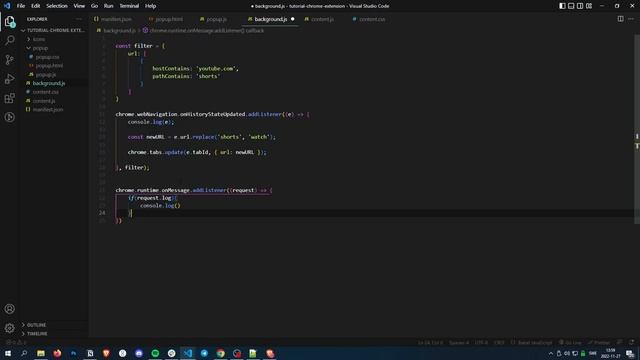
Task: Open the Explorer view in activity bar
Action: pyautogui.click(x=10, y=21)
